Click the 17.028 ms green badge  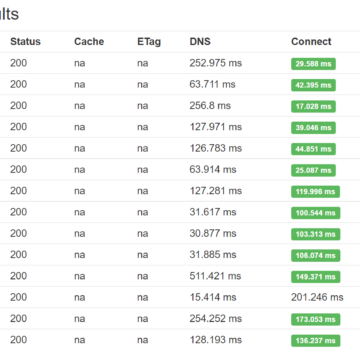click(313, 107)
